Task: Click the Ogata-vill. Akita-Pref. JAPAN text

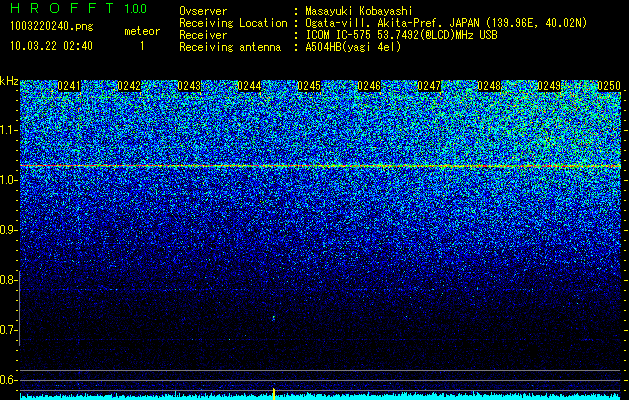Action: (x=446, y=23)
